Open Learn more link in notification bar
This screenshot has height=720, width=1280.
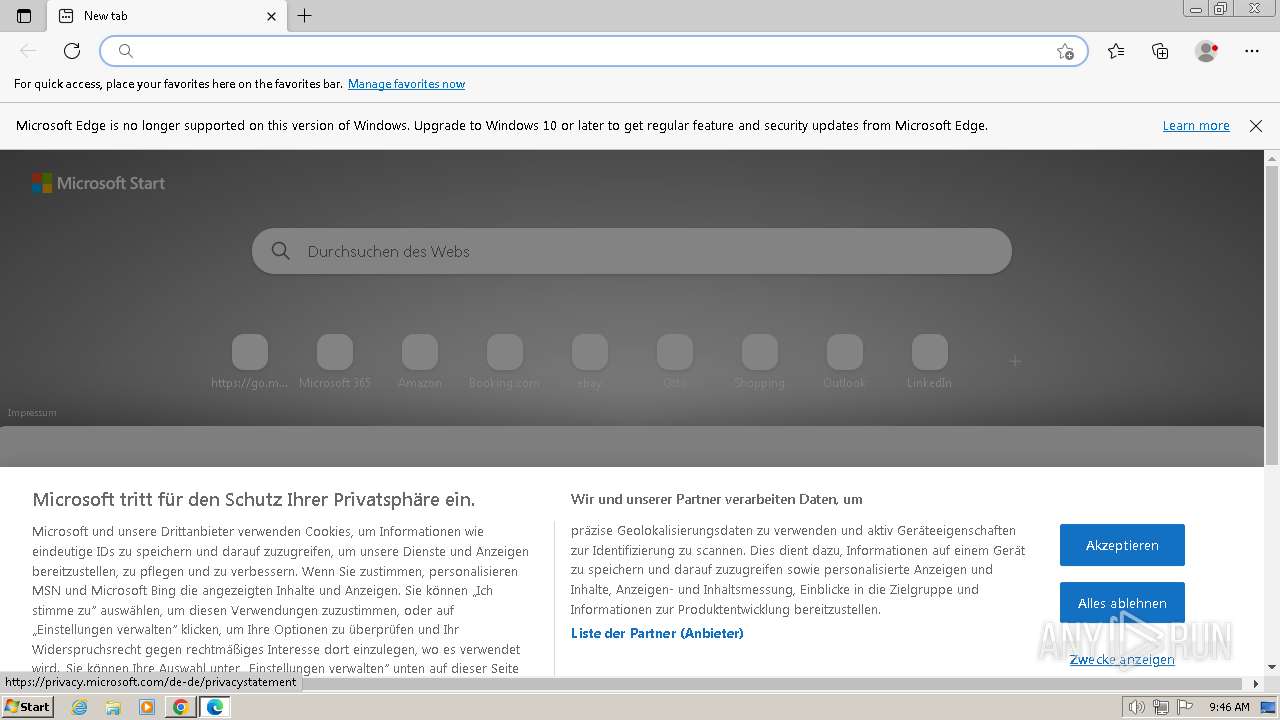tap(1196, 126)
